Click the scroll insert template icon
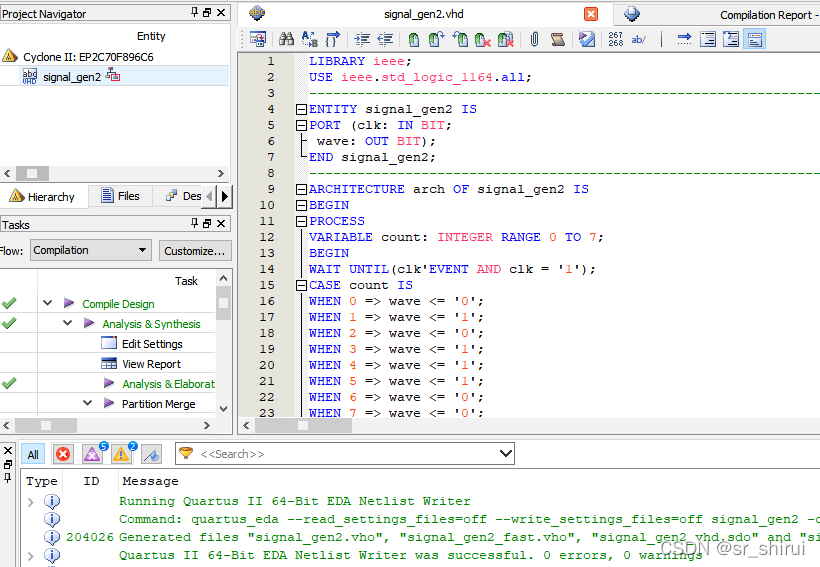 tap(557, 39)
